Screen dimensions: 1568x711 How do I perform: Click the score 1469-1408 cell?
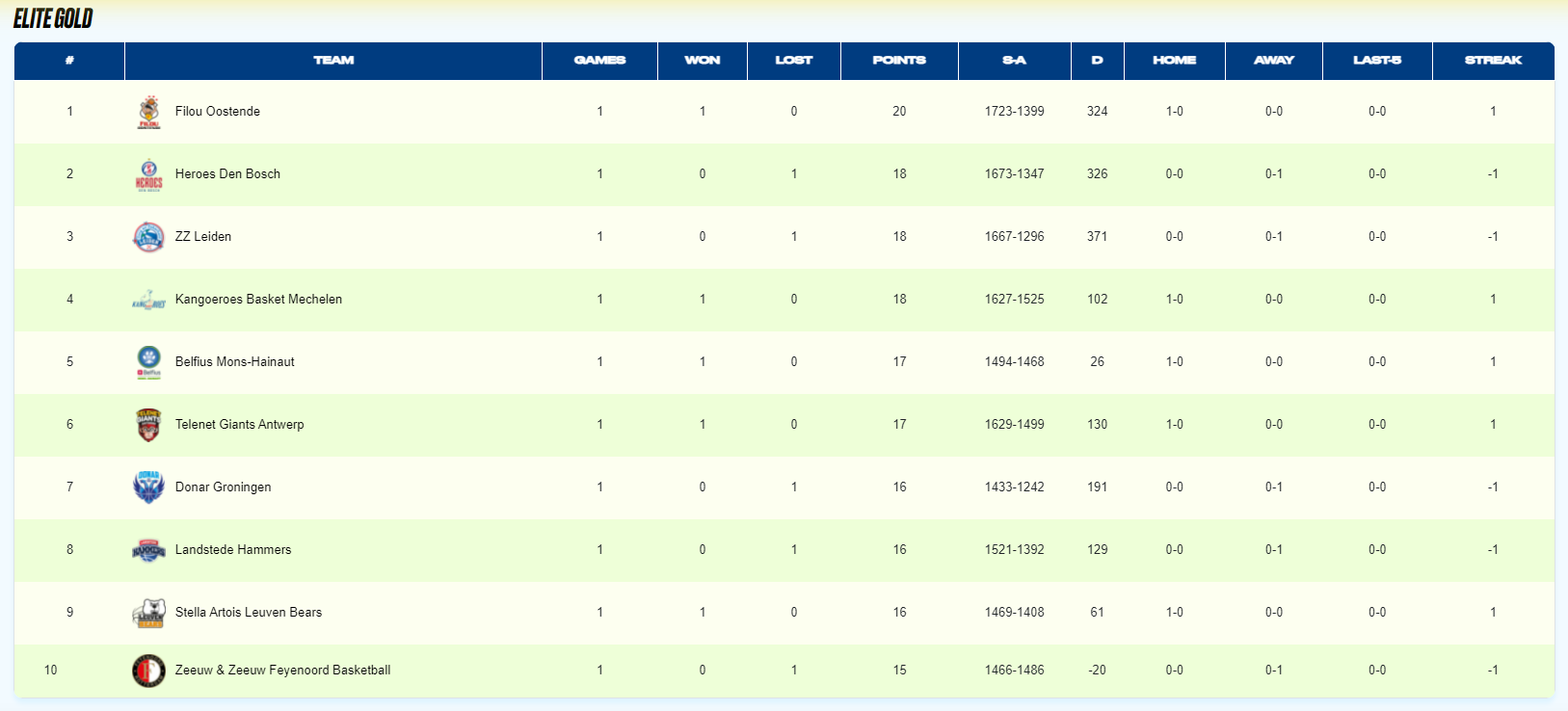click(x=1015, y=613)
